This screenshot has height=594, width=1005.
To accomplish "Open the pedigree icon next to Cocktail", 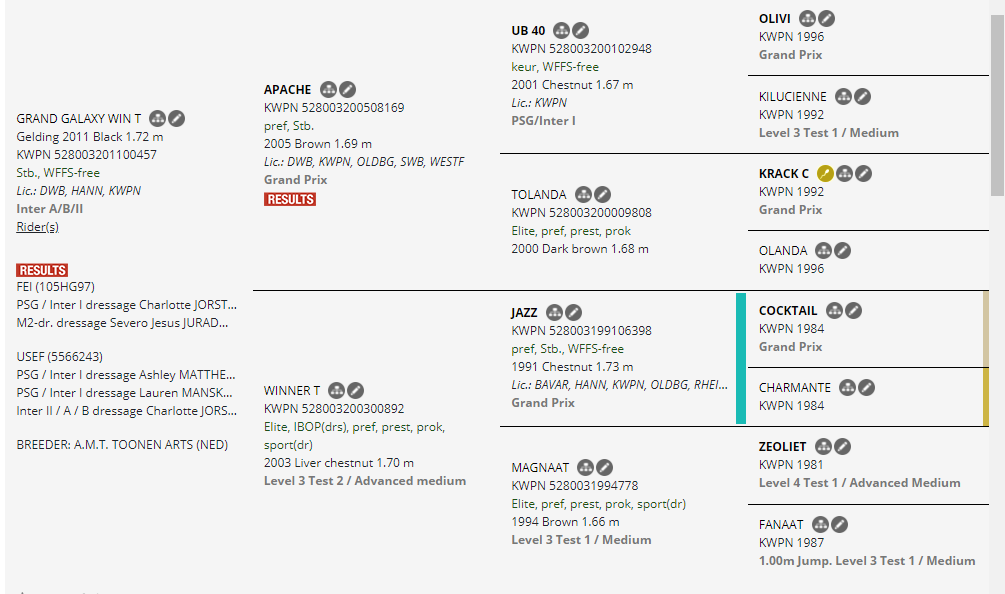I will point(835,311).
